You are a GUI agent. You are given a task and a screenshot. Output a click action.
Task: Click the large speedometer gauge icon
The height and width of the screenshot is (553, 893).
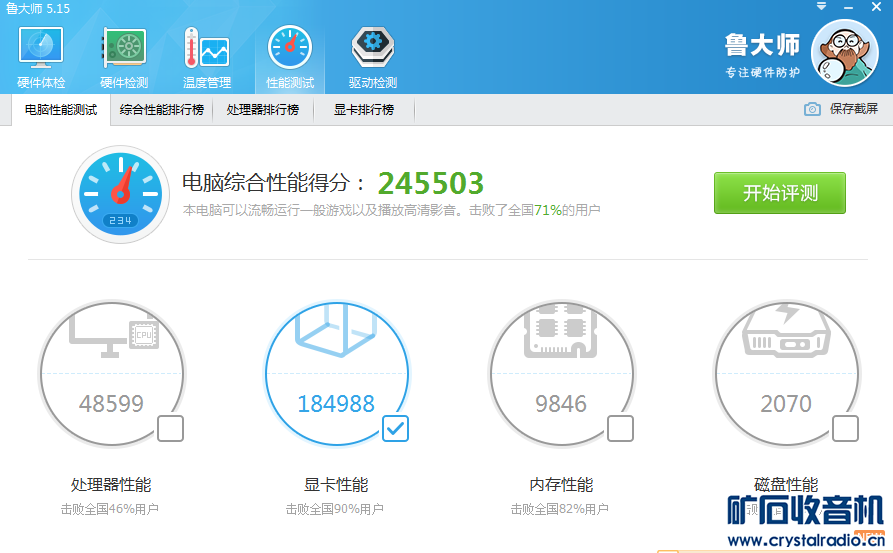point(120,194)
